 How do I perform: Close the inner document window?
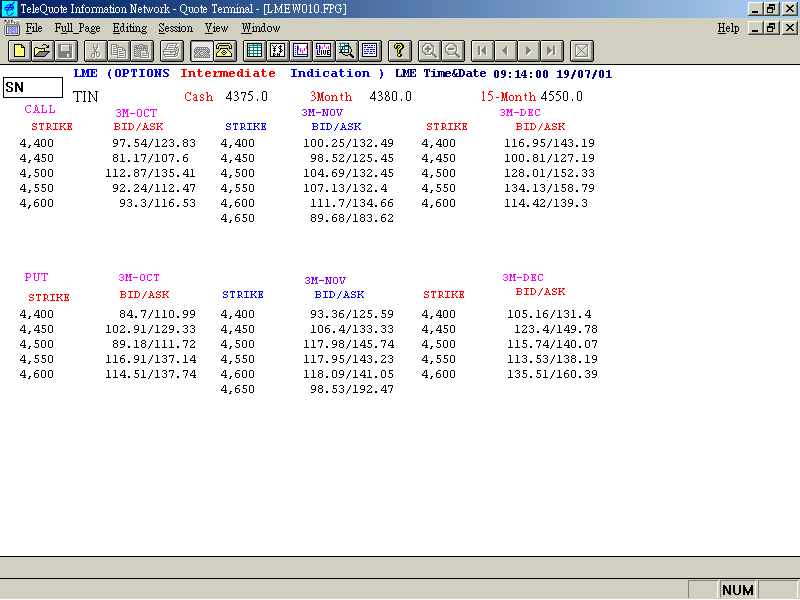790,28
